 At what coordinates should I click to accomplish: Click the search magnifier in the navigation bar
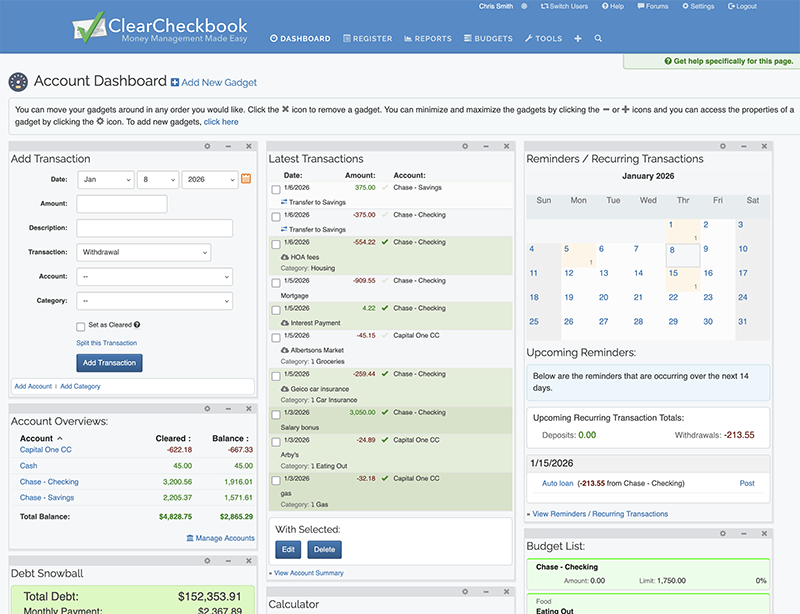pyautogui.click(x=597, y=39)
